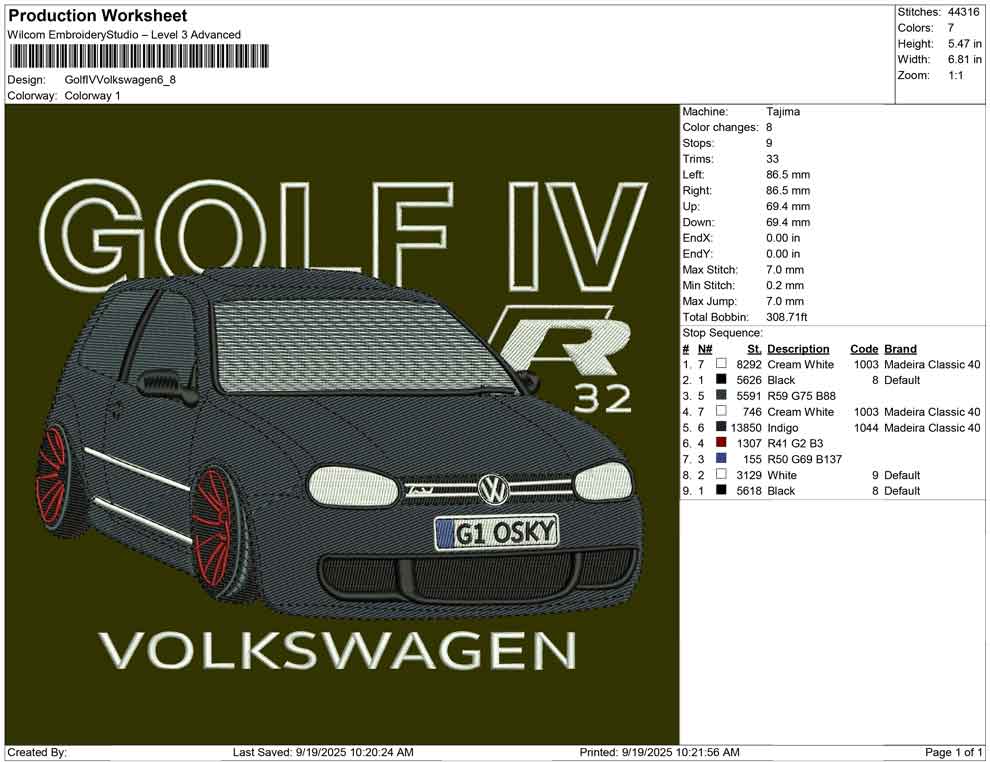Click the car's windshield in the preview
Image resolution: width=990 pixels, height=762 pixels.
point(350,345)
